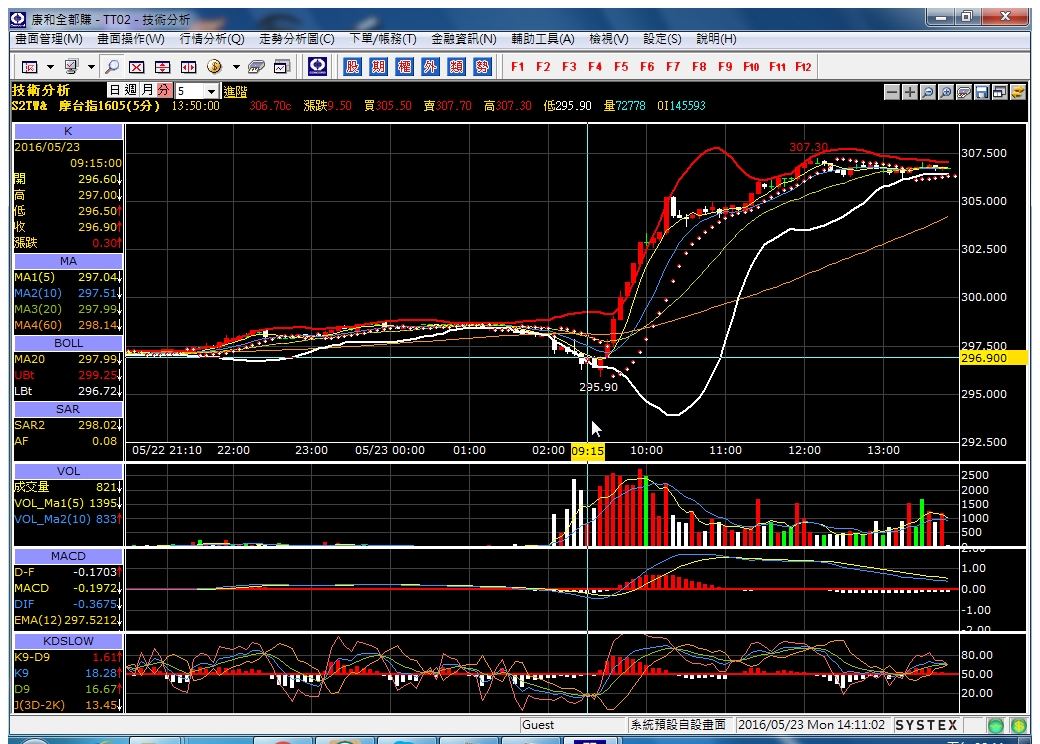Click the F5 shortcut button
The width and height of the screenshot is (1040, 744).
tap(621, 66)
